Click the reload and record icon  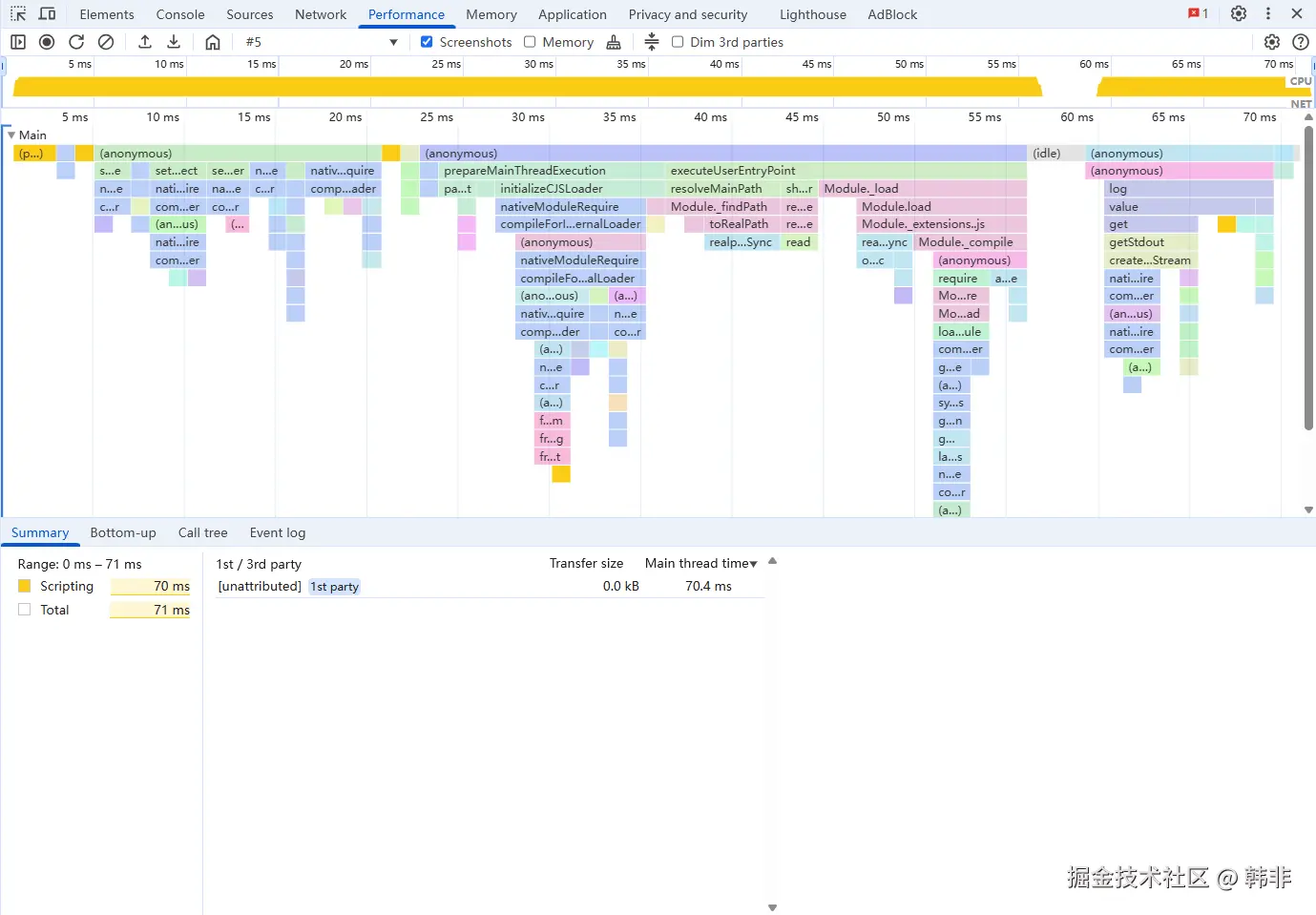(x=76, y=42)
